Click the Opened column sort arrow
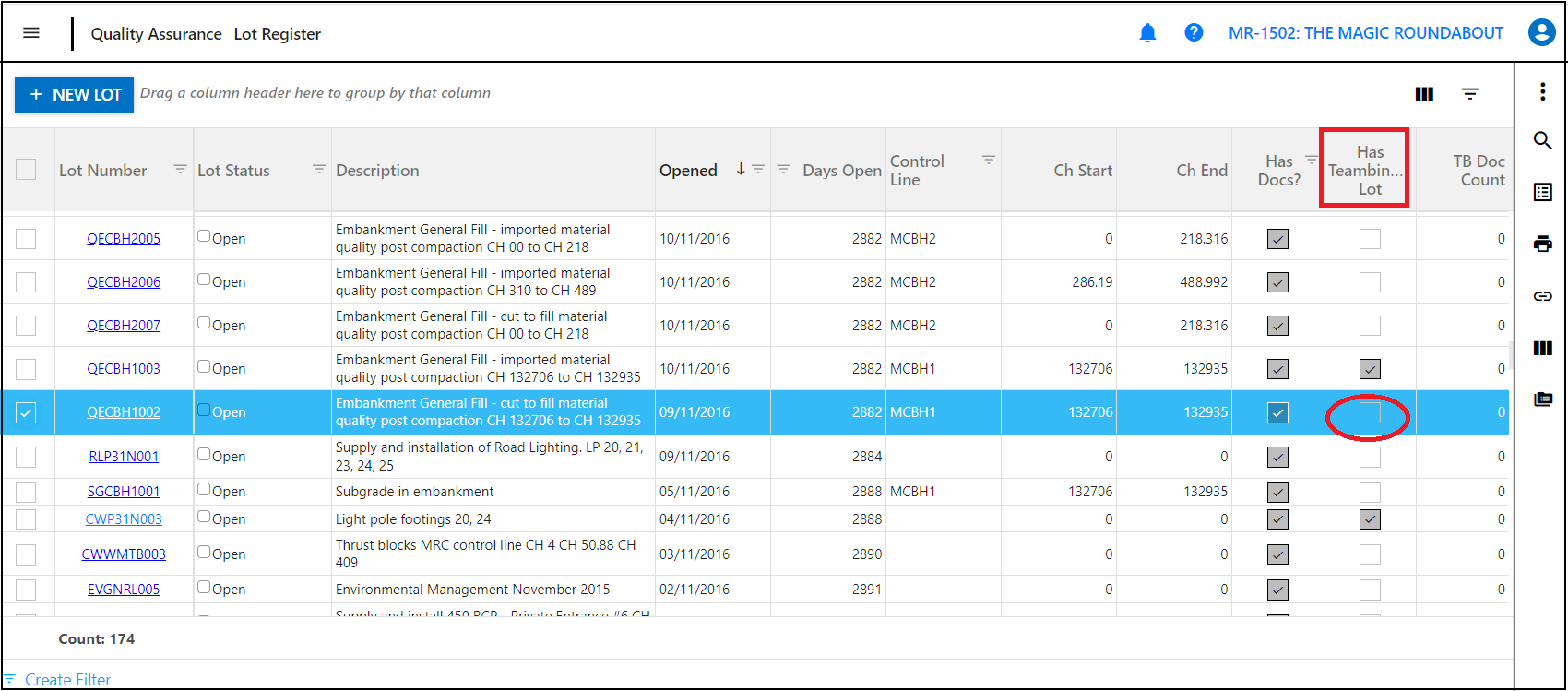Image resolution: width=1568 pixels, height=691 pixels. [x=740, y=170]
